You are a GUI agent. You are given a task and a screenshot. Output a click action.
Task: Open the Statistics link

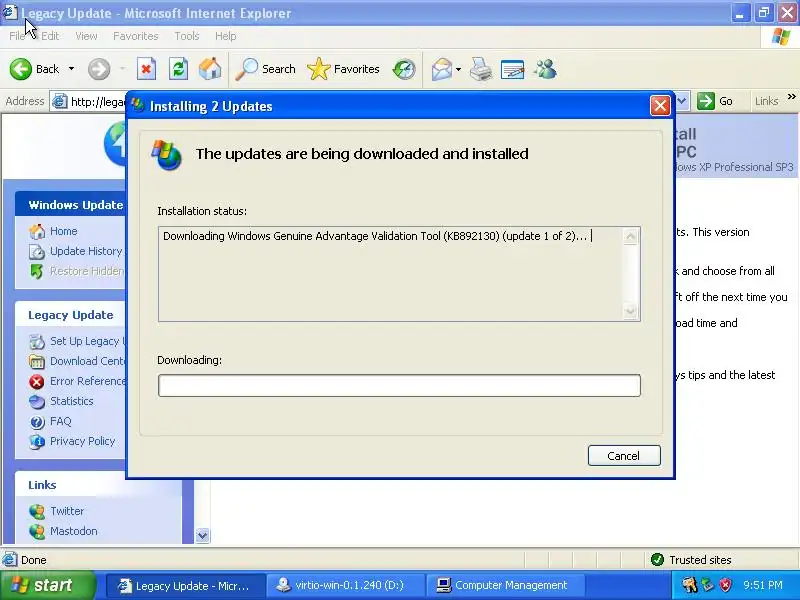(71, 401)
